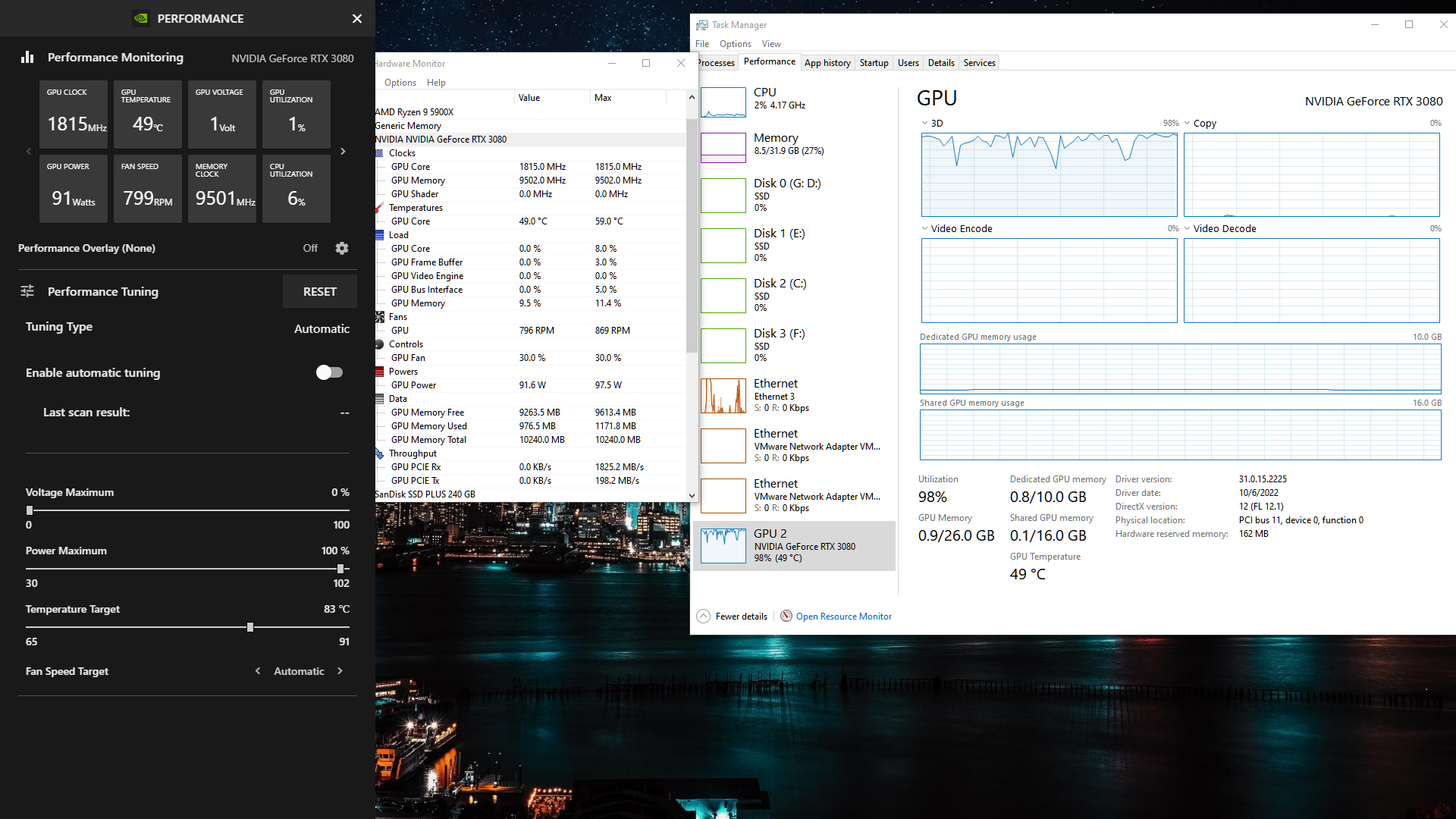Click the Task Manager title icon

[702, 25]
